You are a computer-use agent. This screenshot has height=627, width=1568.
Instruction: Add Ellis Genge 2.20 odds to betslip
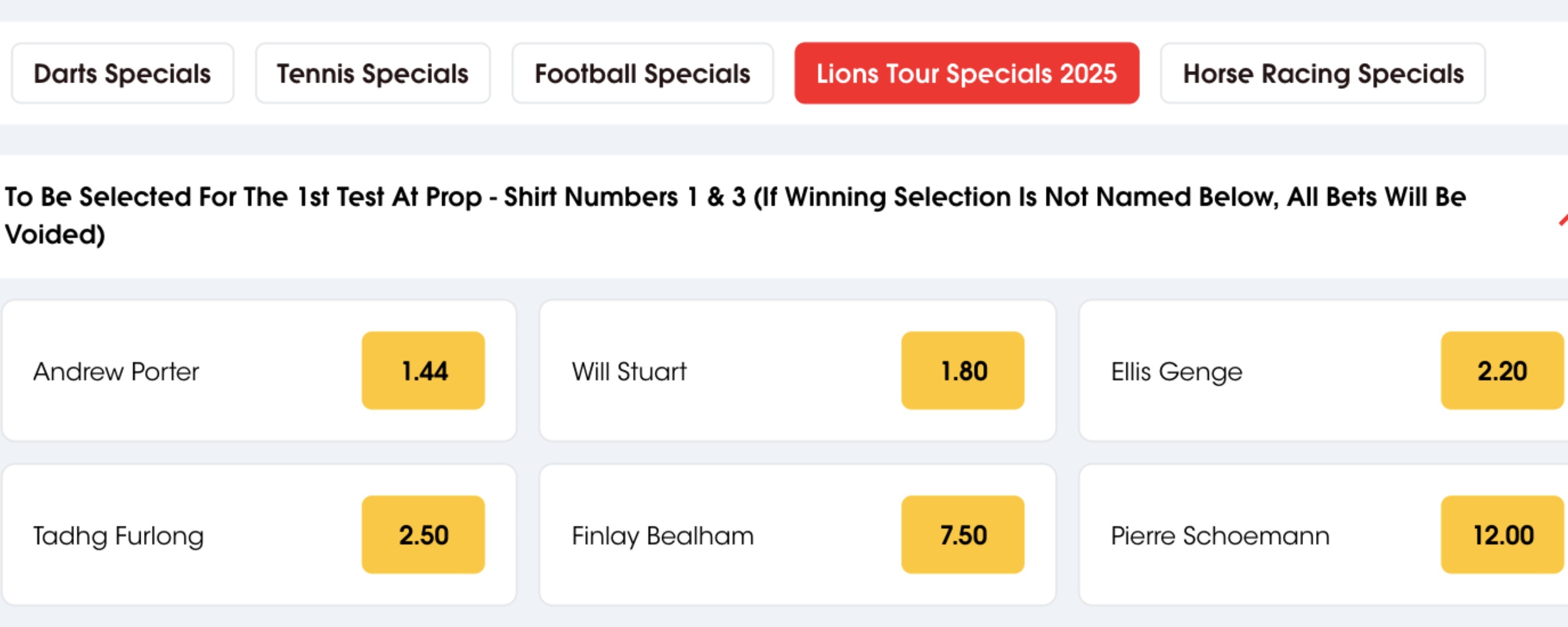(1501, 371)
